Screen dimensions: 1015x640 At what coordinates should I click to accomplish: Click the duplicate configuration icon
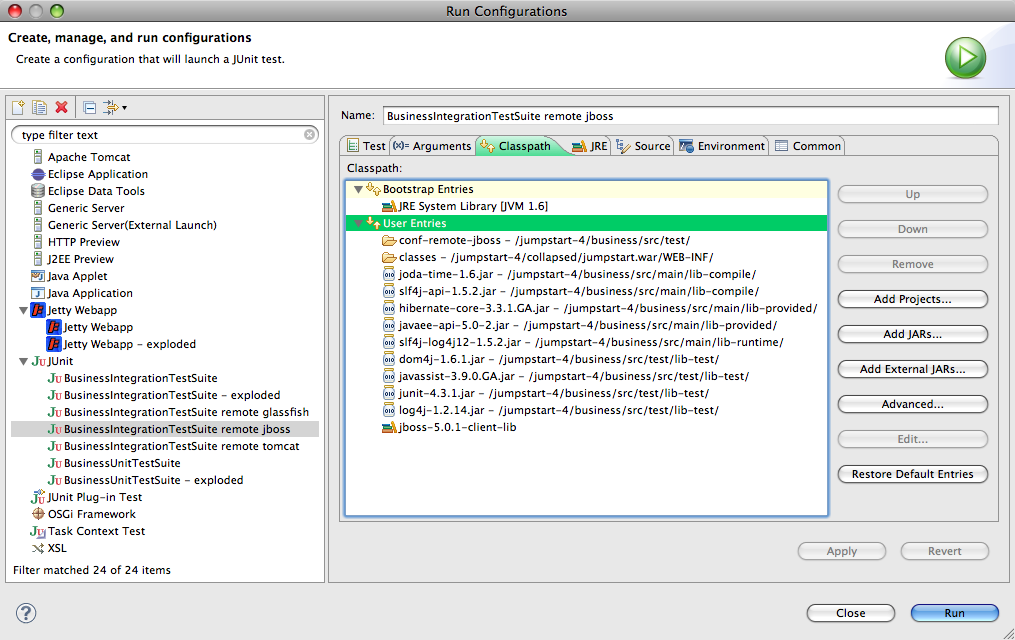pos(40,107)
